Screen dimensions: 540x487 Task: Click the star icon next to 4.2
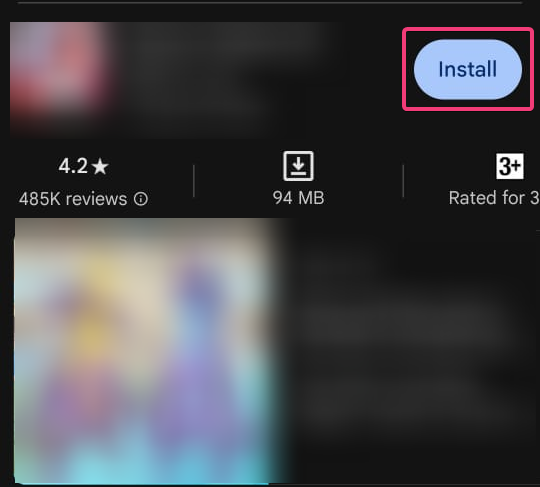(x=101, y=166)
